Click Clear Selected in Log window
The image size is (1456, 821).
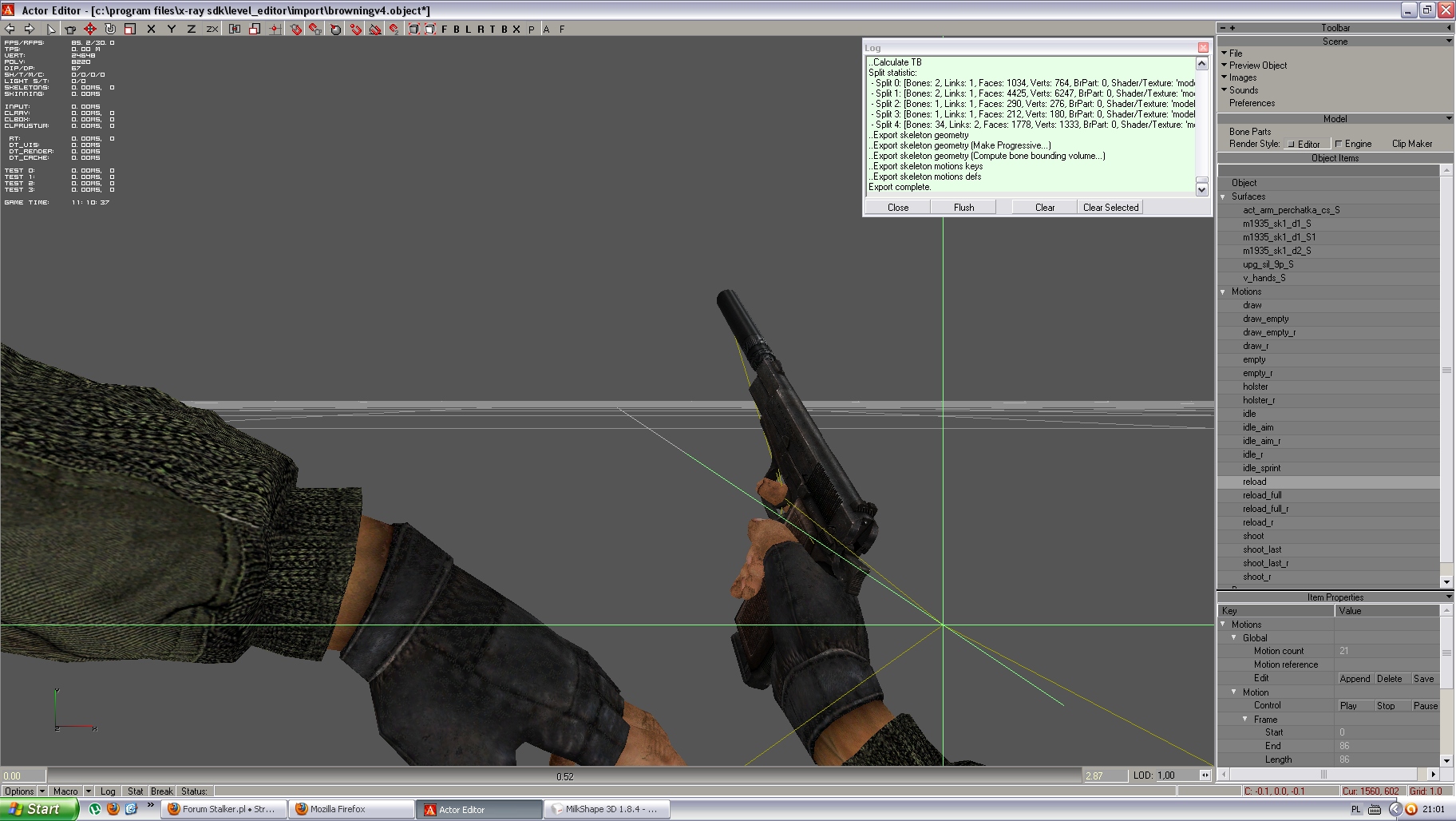click(1110, 207)
